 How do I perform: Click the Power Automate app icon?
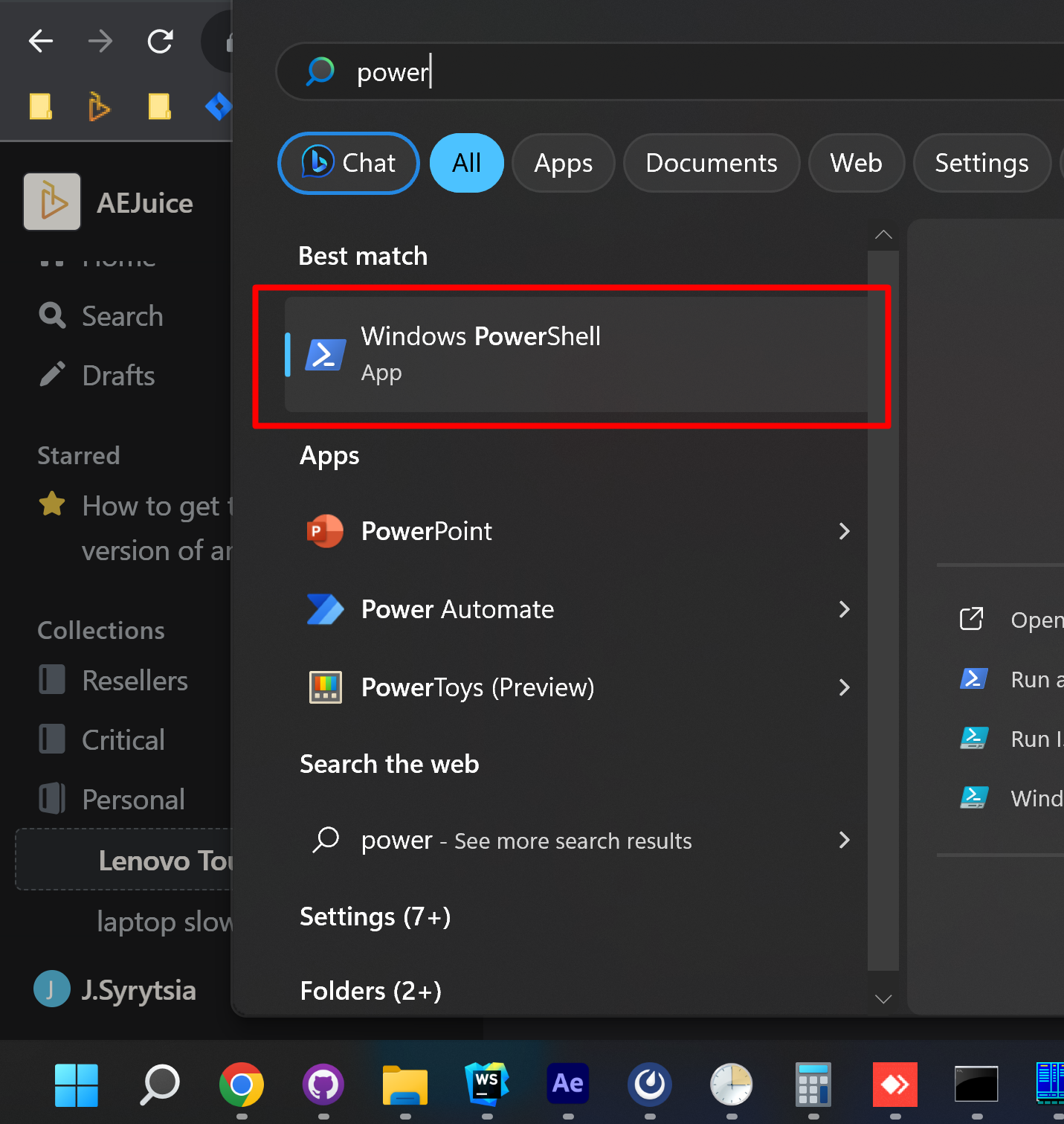point(326,609)
